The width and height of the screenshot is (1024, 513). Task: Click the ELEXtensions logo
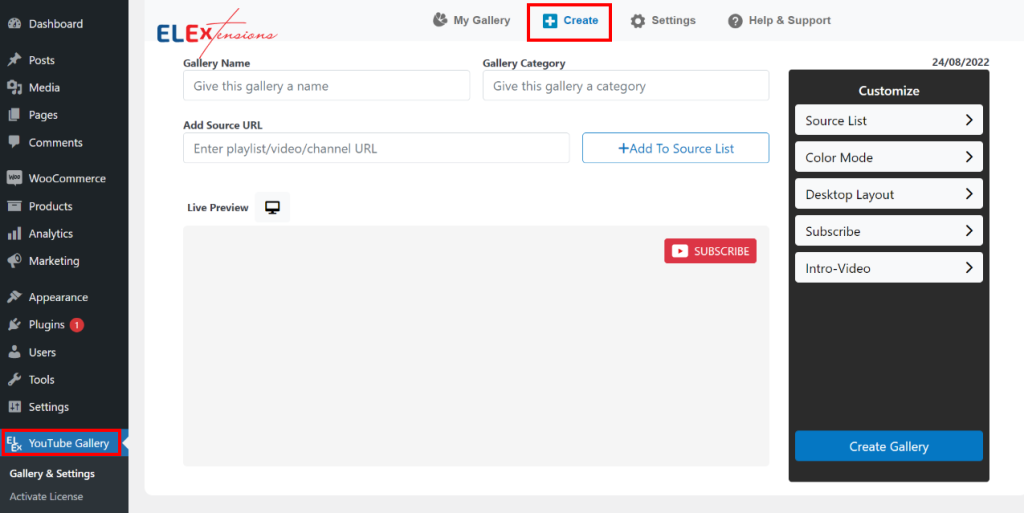216,33
